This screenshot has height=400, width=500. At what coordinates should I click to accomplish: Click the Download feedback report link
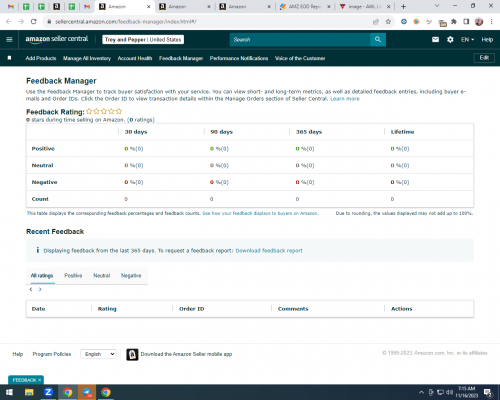pos(269,251)
